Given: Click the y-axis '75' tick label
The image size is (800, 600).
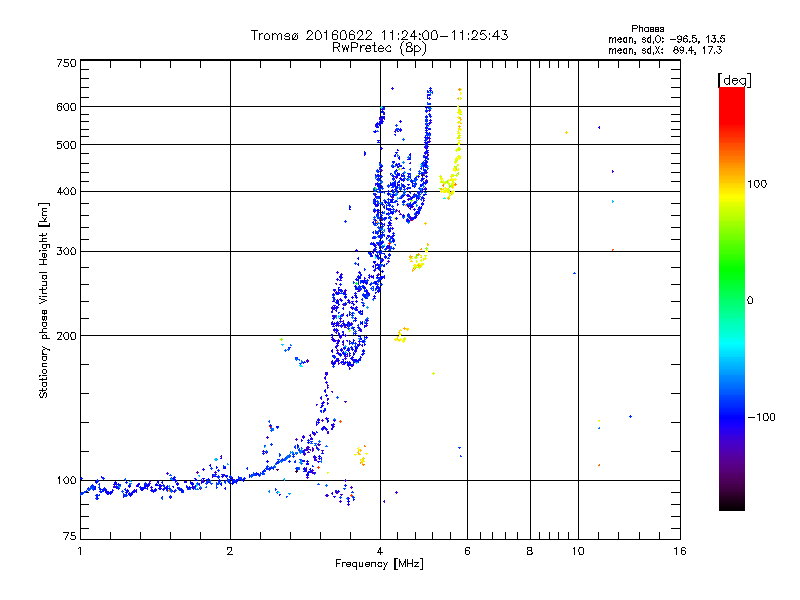Looking at the screenshot, I should [x=70, y=536].
